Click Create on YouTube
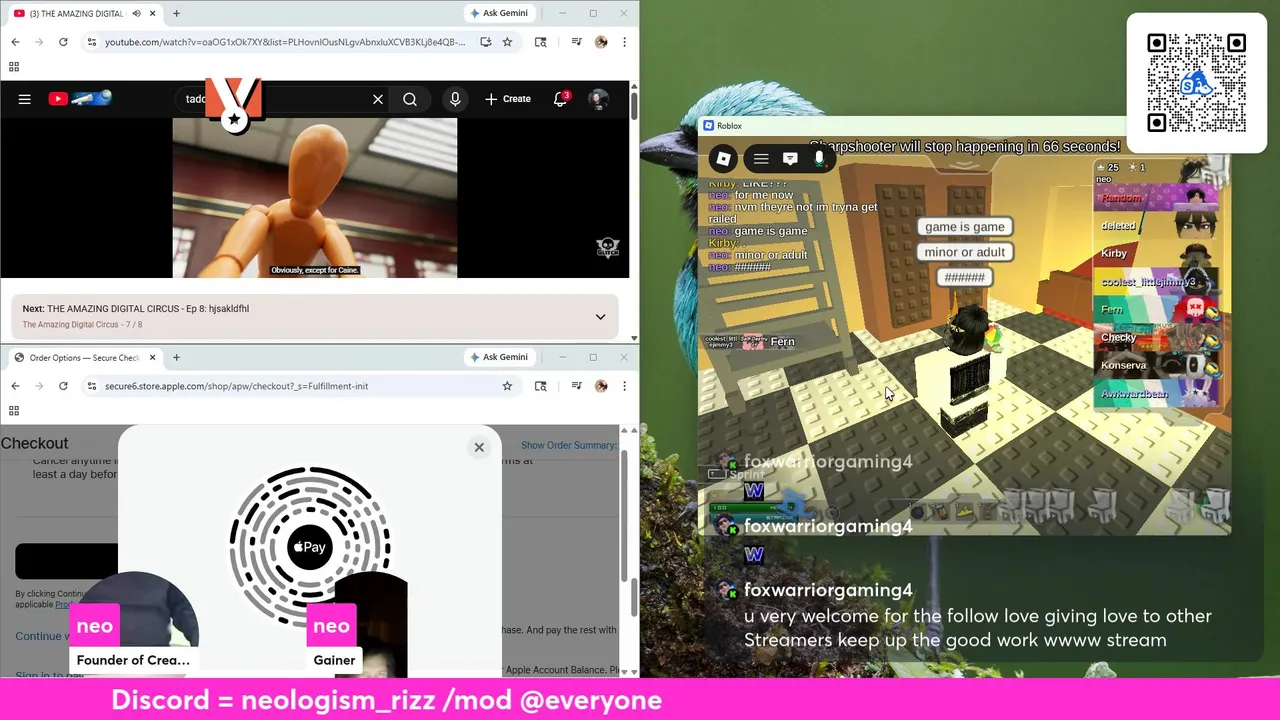 (x=508, y=99)
